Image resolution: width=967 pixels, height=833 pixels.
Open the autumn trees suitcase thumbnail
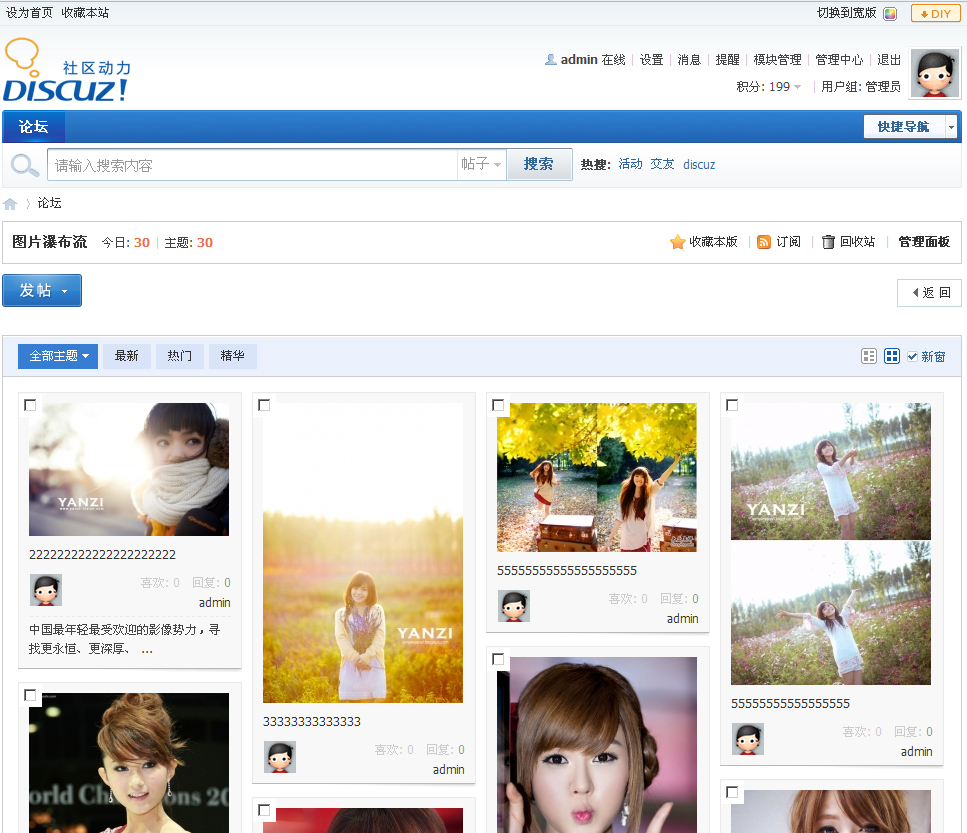click(597, 477)
